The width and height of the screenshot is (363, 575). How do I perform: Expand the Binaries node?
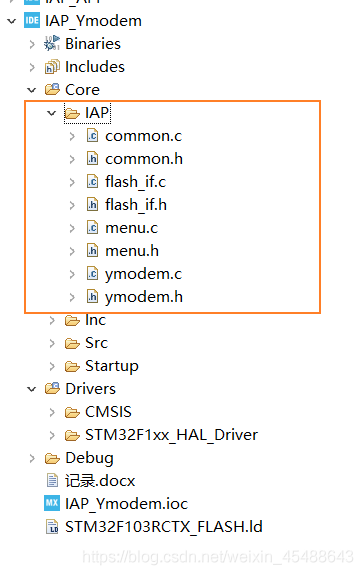click(32, 44)
